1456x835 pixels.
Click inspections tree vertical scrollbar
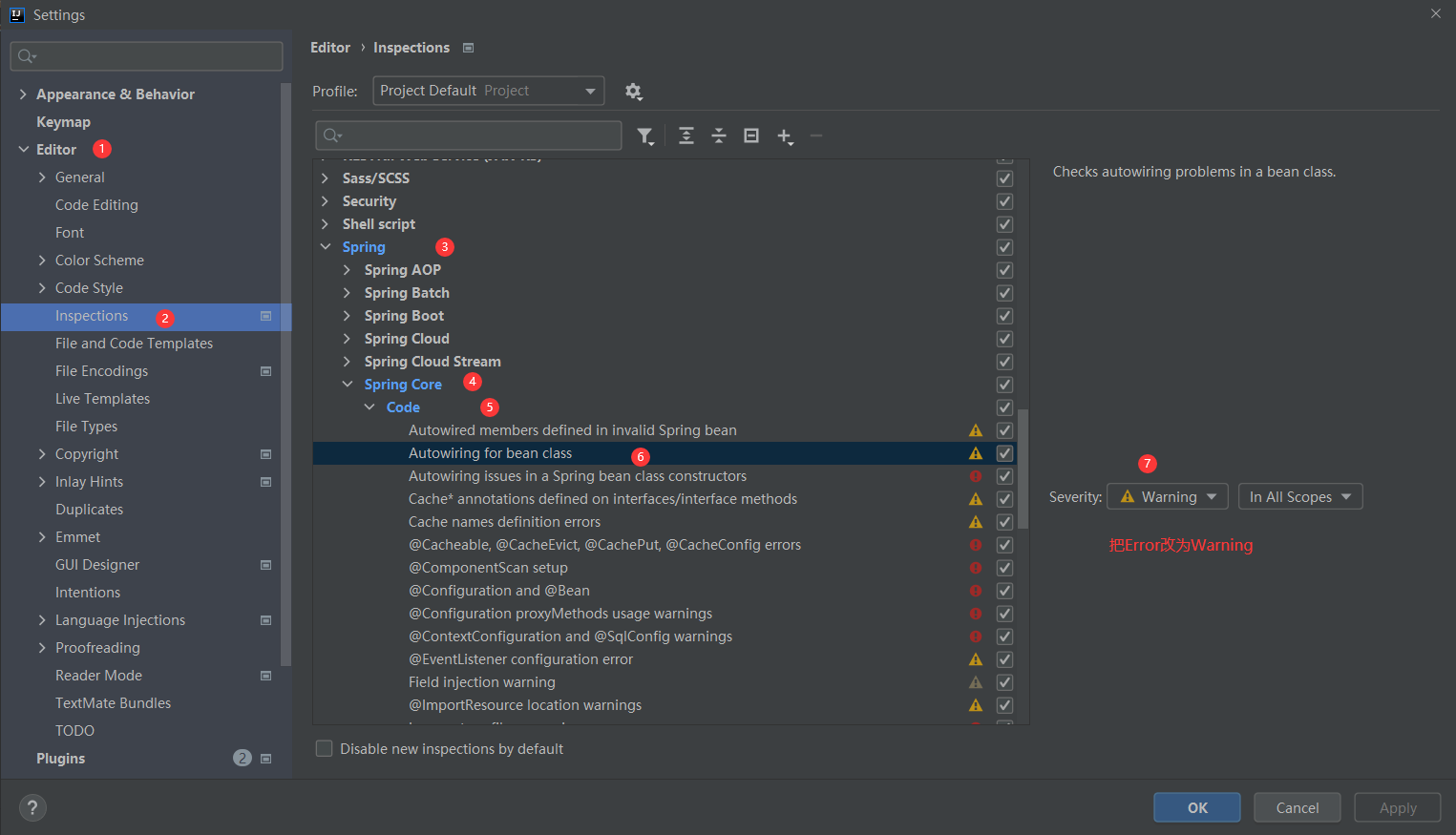tap(1023, 469)
